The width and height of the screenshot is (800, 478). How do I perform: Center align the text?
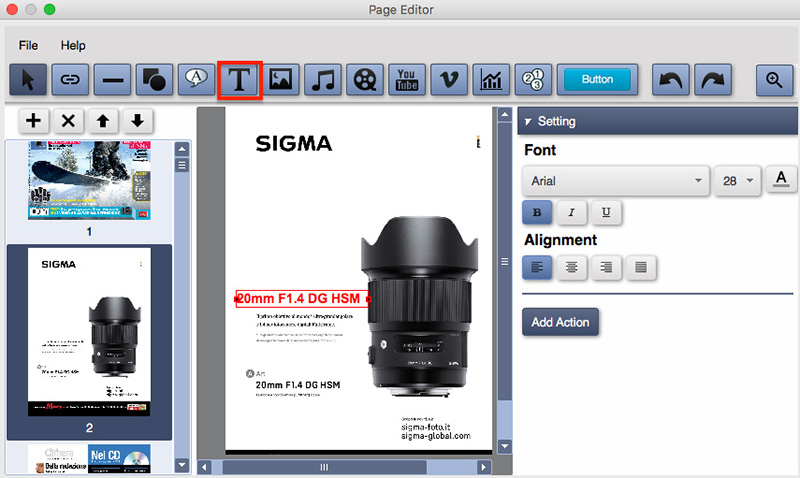tap(571, 267)
